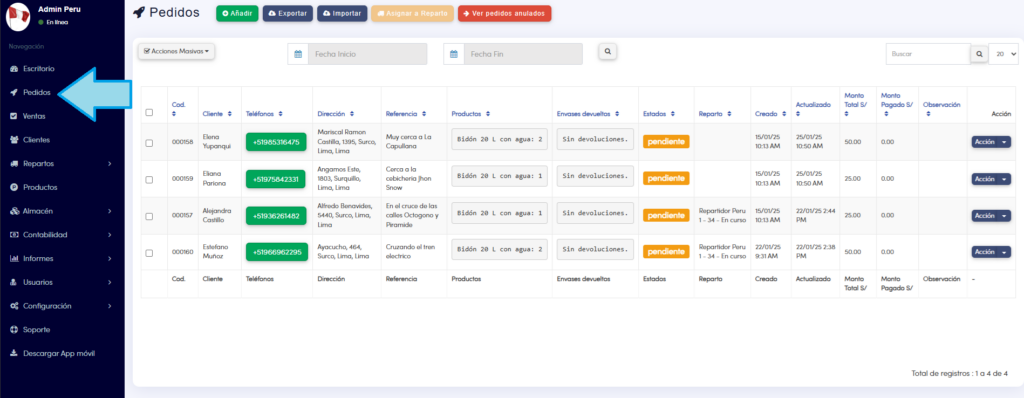Click calendar icon for Fecha Fin

coord(453,54)
